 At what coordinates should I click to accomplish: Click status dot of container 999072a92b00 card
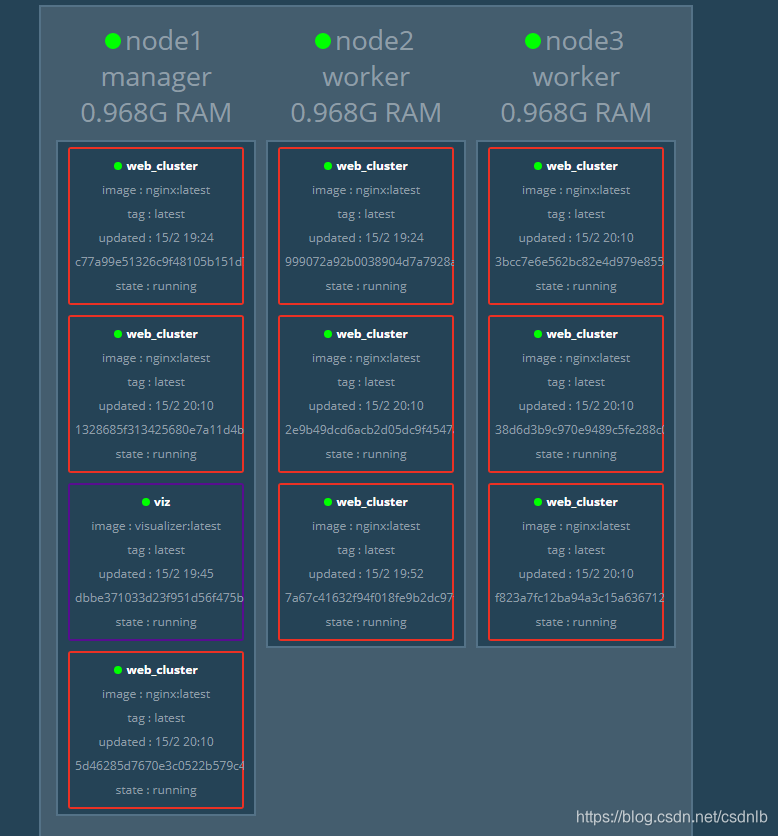(x=328, y=166)
